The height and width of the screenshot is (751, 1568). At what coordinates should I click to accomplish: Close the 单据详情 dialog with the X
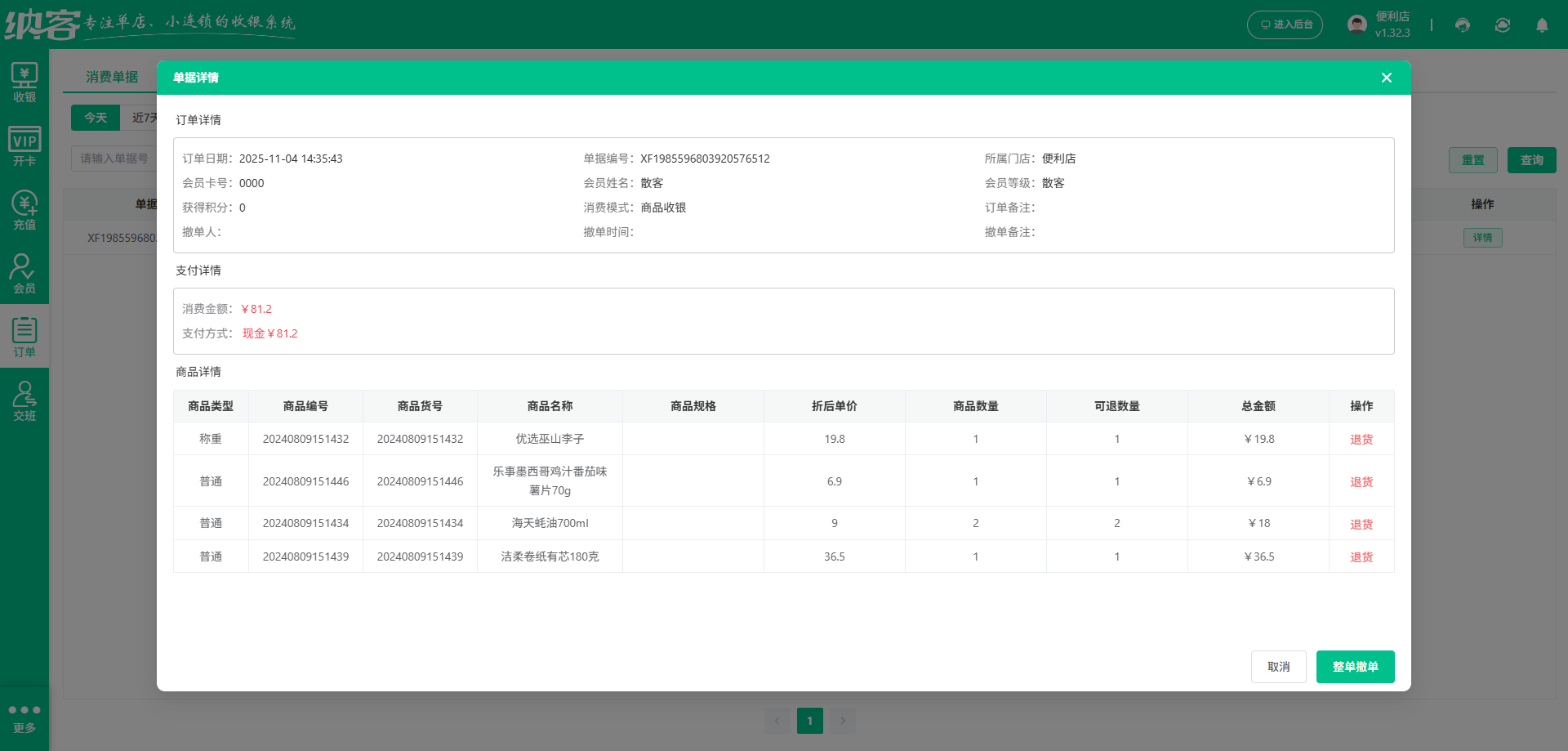[1386, 77]
